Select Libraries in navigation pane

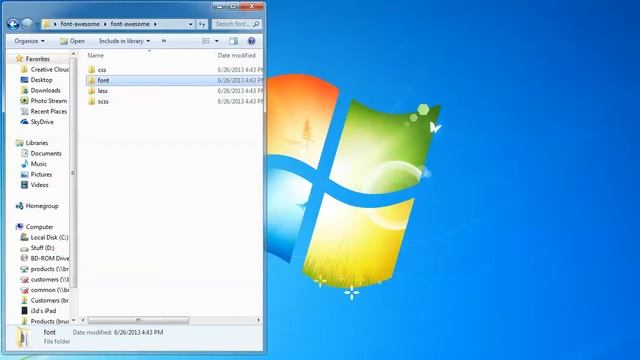(x=36, y=143)
